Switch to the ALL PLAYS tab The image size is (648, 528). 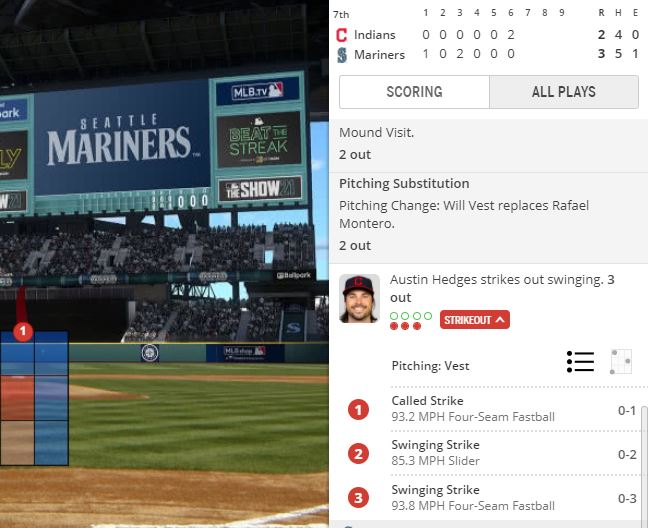click(x=564, y=92)
